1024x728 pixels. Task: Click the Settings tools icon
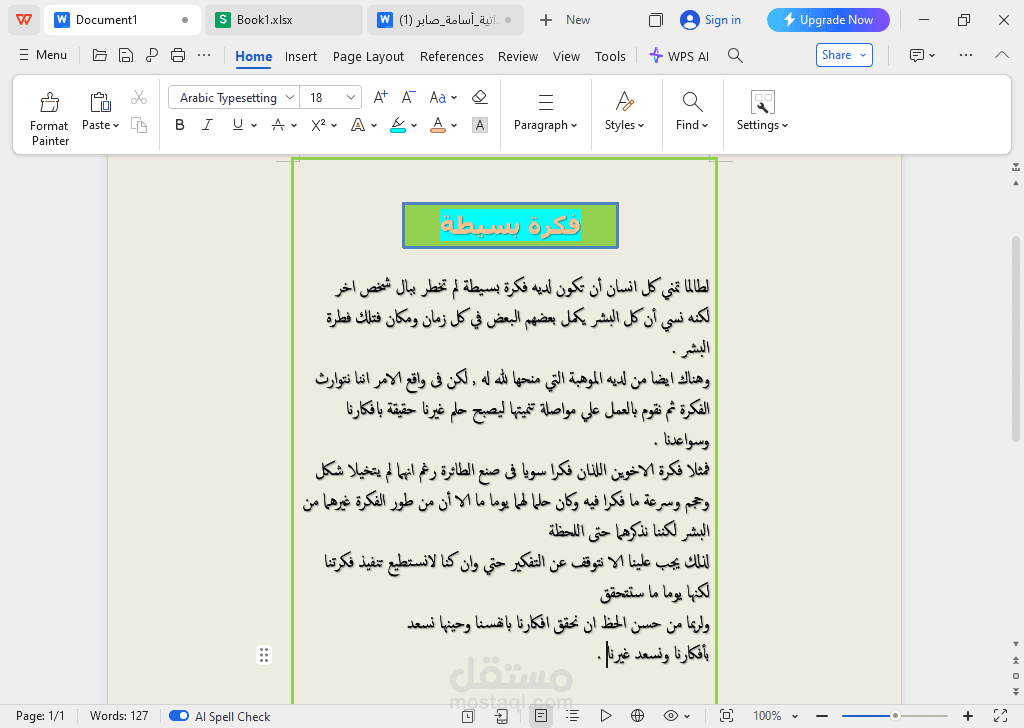(762, 103)
